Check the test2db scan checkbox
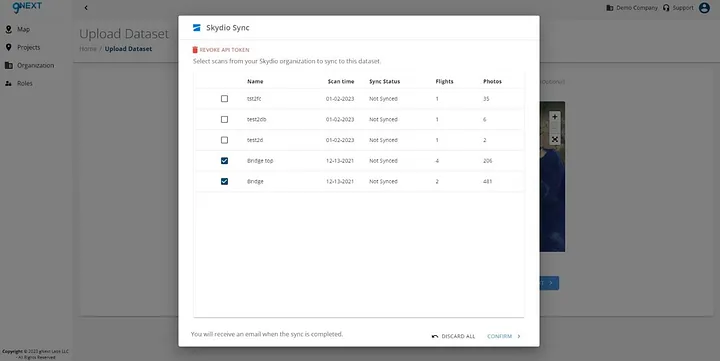Viewport: 720px width, 361px height. (224, 119)
